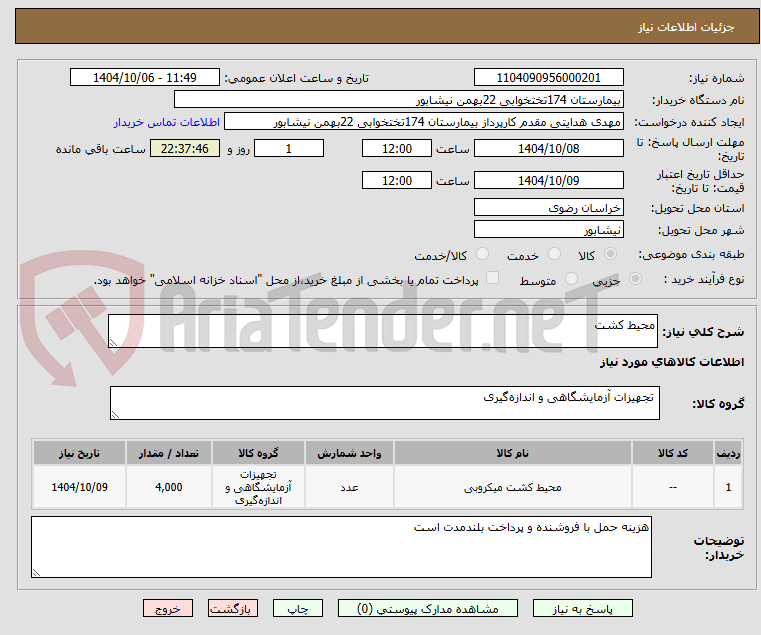
Task: Click the ردیف column header
Action: pyautogui.click(x=728, y=453)
